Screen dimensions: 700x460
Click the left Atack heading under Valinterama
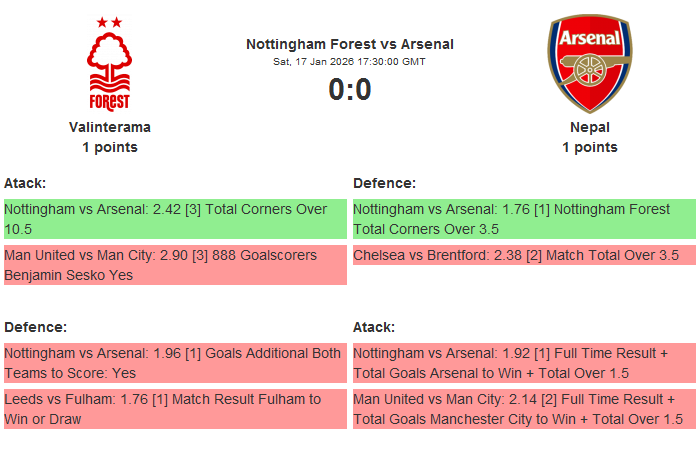[25, 183]
